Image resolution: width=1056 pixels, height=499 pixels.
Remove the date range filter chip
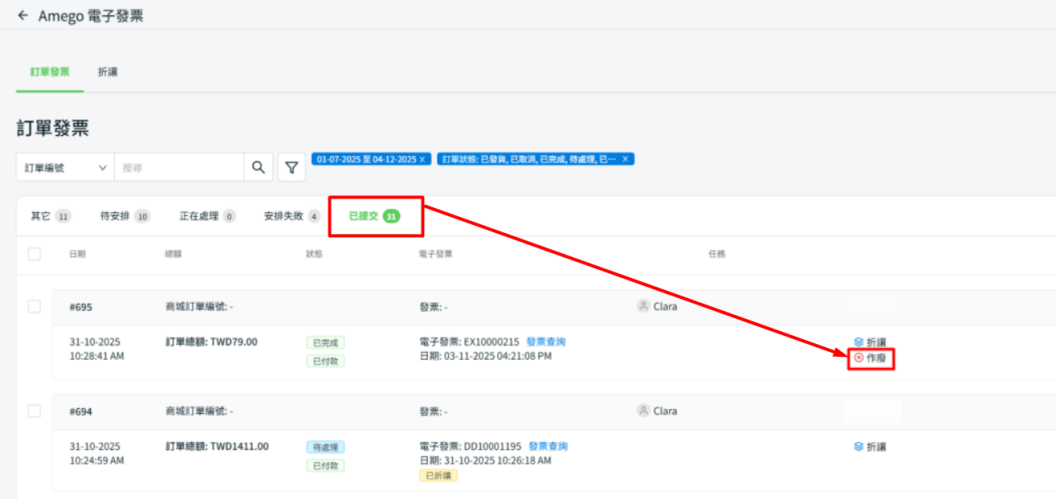(422, 159)
